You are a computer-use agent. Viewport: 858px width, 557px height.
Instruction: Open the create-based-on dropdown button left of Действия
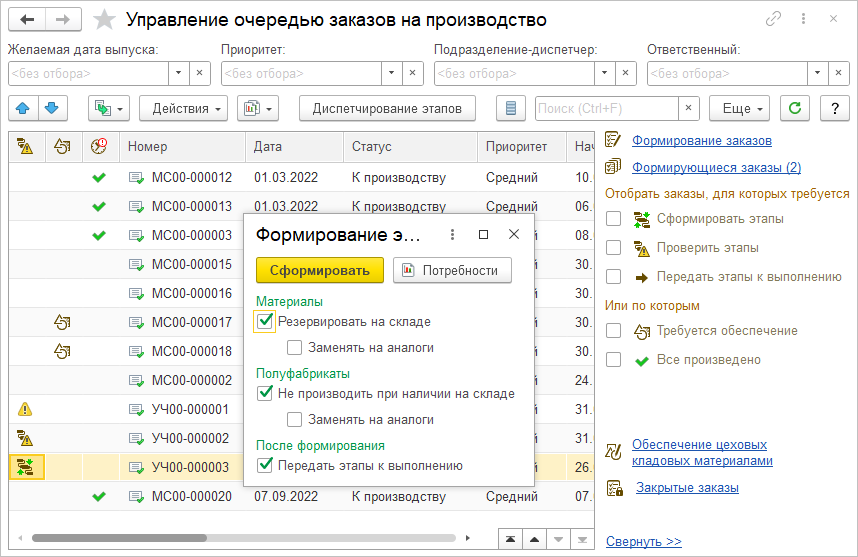click(x=108, y=108)
